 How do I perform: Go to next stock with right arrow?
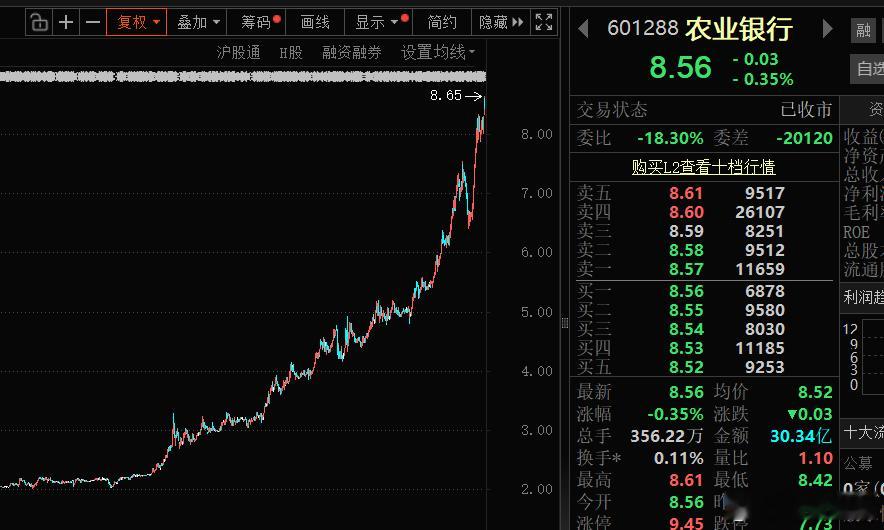(827, 28)
